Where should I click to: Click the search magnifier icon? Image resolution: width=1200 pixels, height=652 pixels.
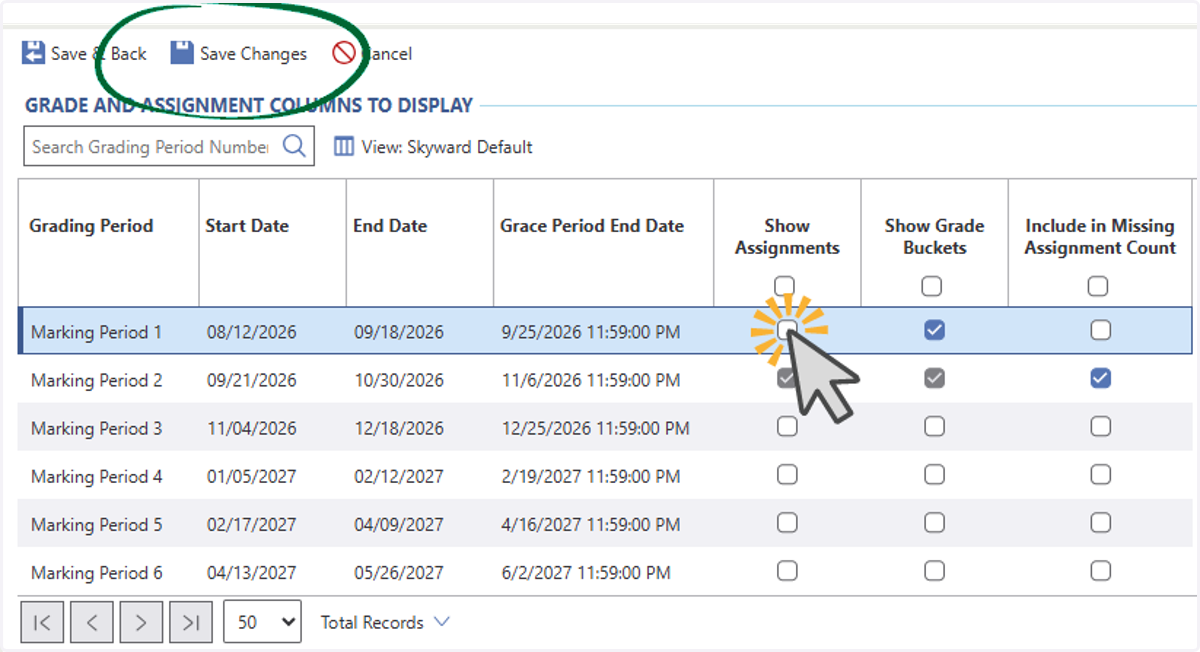click(294, 146)
